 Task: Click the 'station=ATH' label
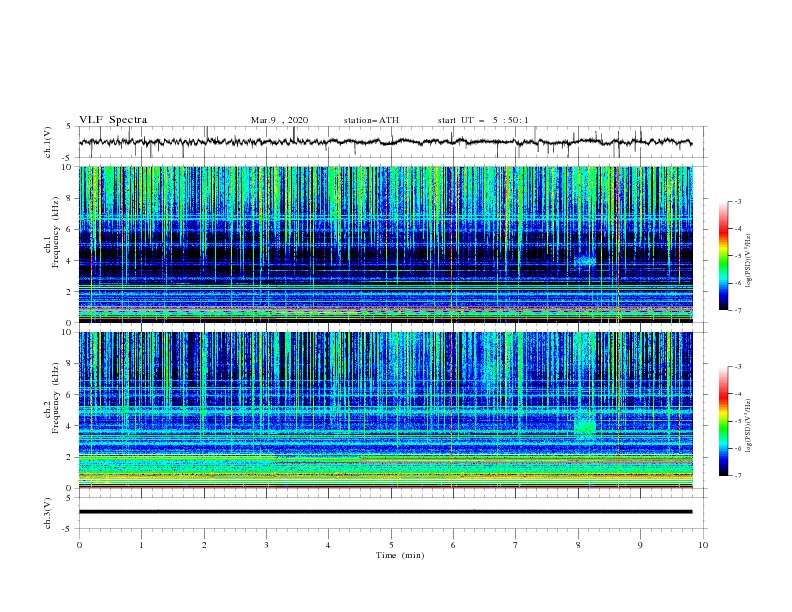pos(371,120)
